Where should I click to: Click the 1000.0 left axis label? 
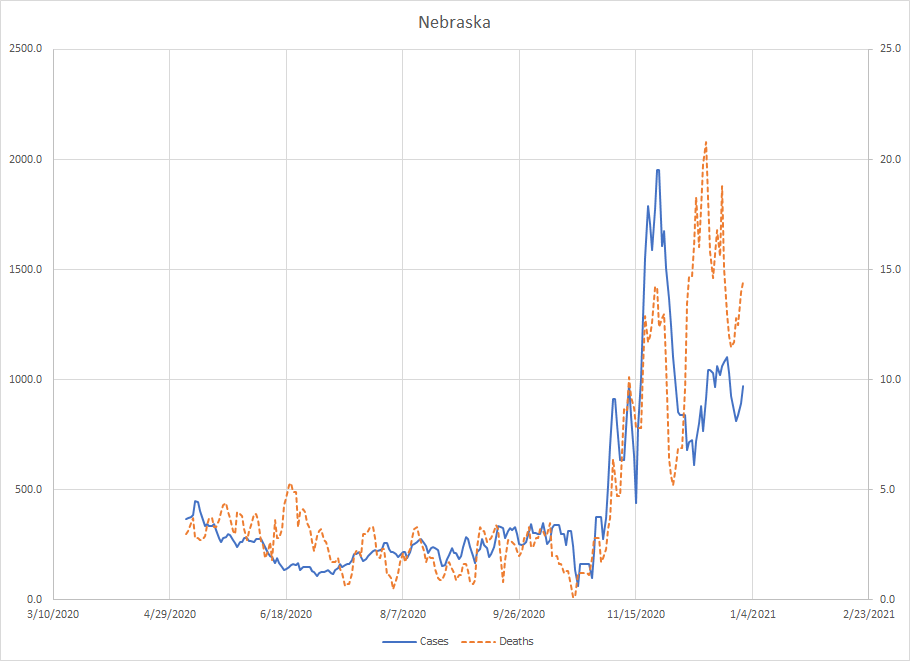(x=26, y=380)
